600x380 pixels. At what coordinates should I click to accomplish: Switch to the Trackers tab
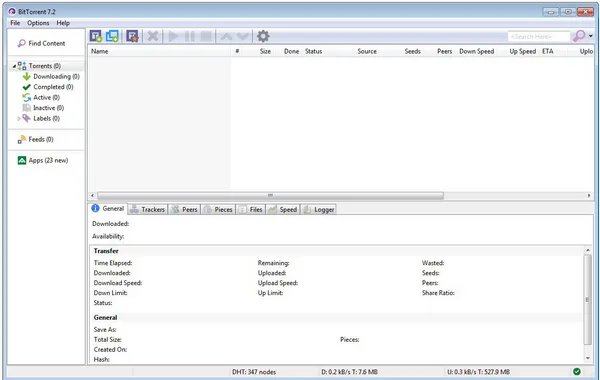148,209
